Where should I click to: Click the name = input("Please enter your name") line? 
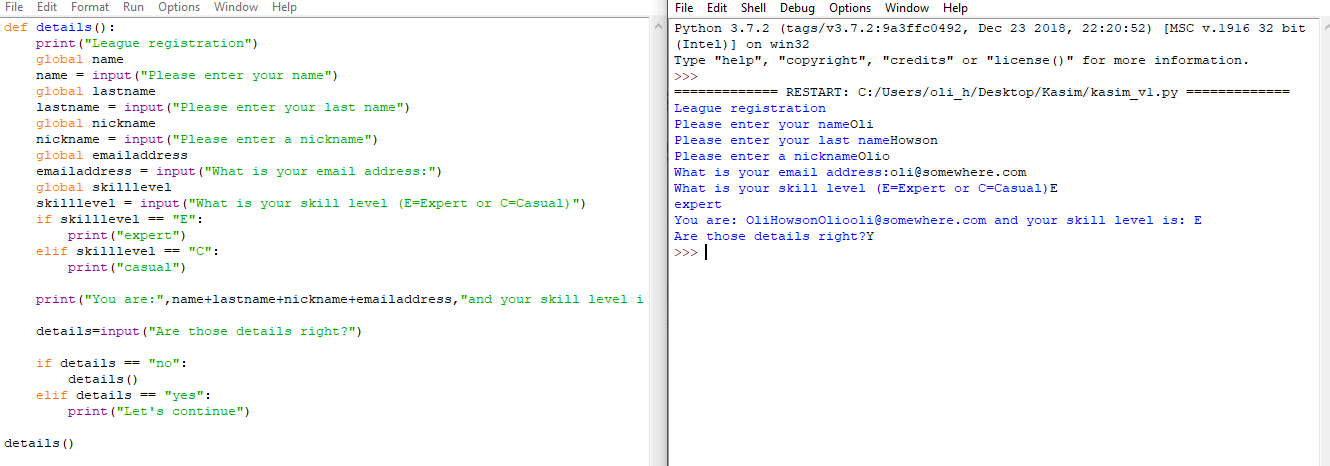(187, 76)
